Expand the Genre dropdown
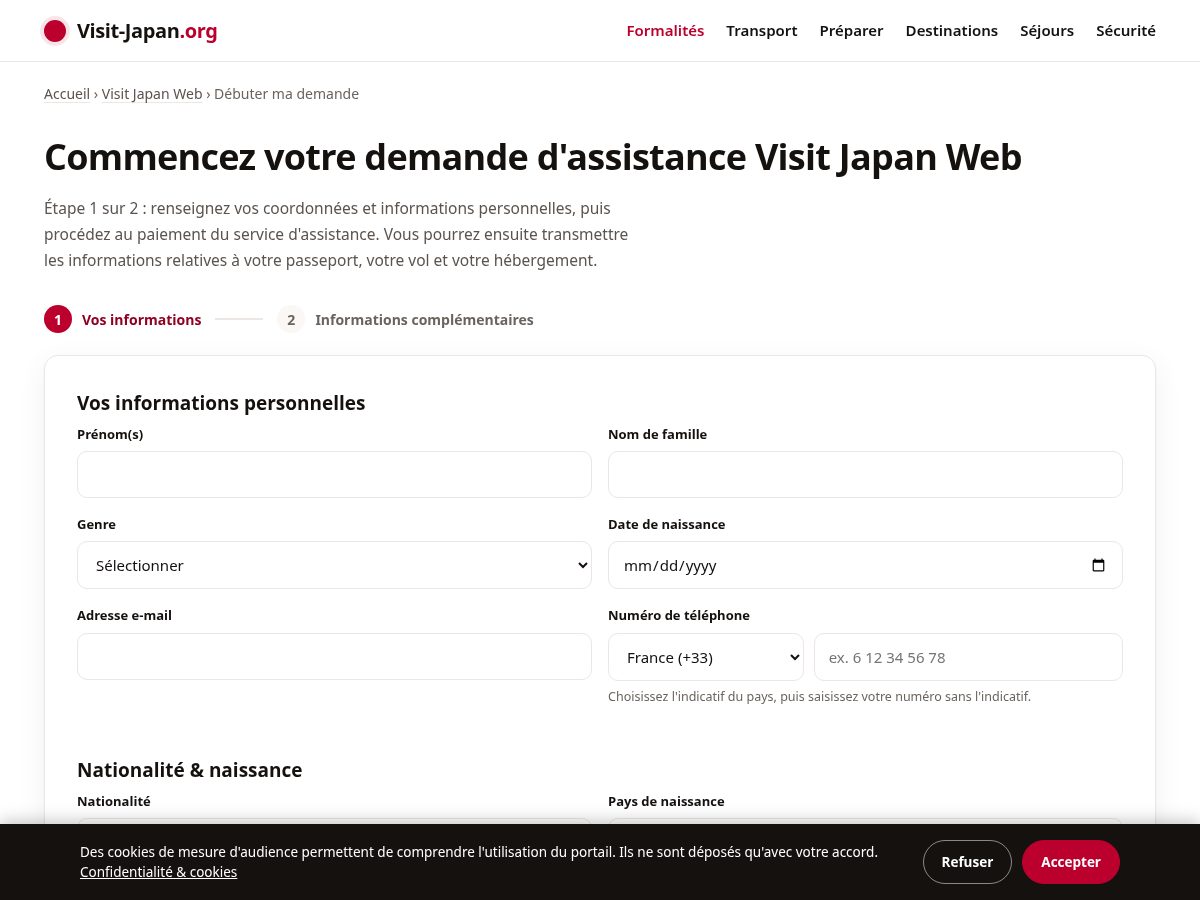Viewport: 1200px width, 900px height. [x=334, y=565]
